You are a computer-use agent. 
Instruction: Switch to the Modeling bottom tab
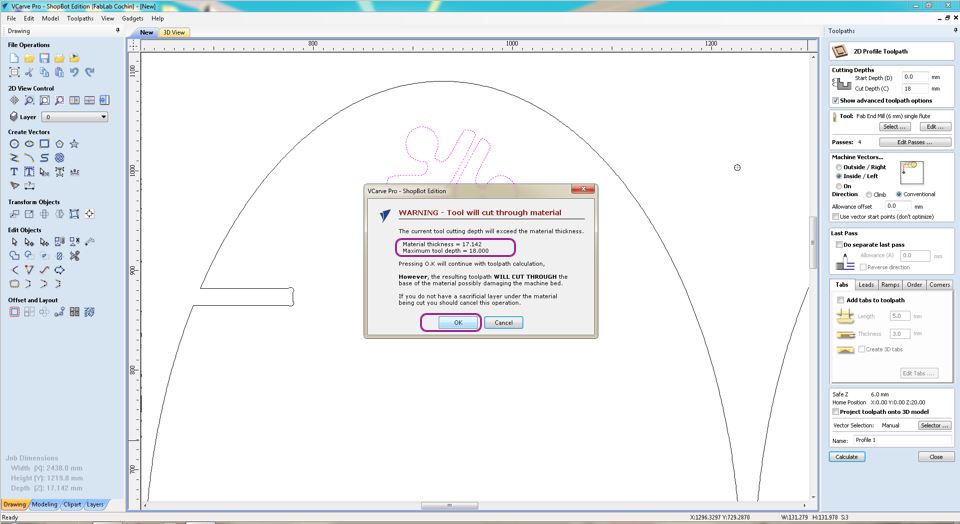(44, 504)
